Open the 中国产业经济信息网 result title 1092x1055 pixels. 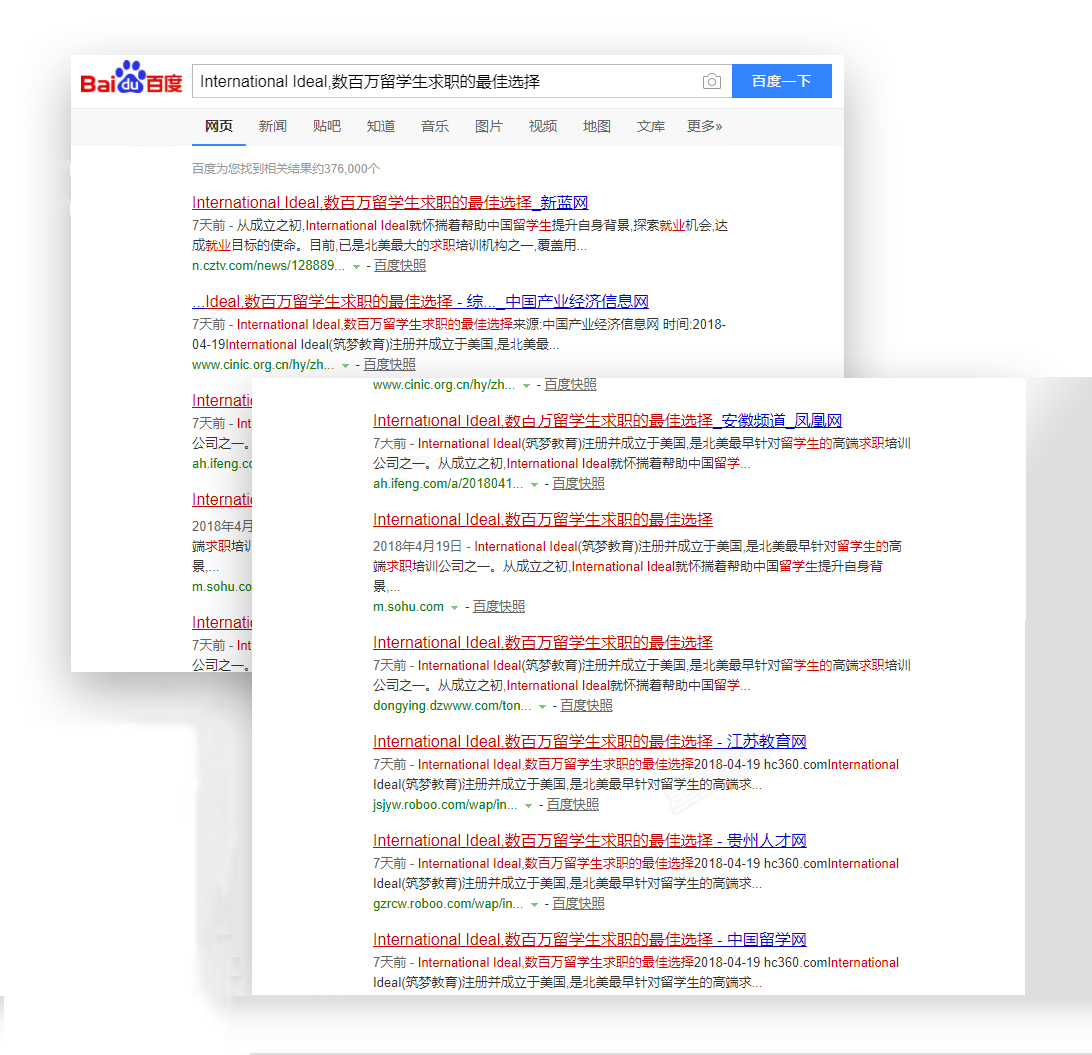(x=421, y=302)
